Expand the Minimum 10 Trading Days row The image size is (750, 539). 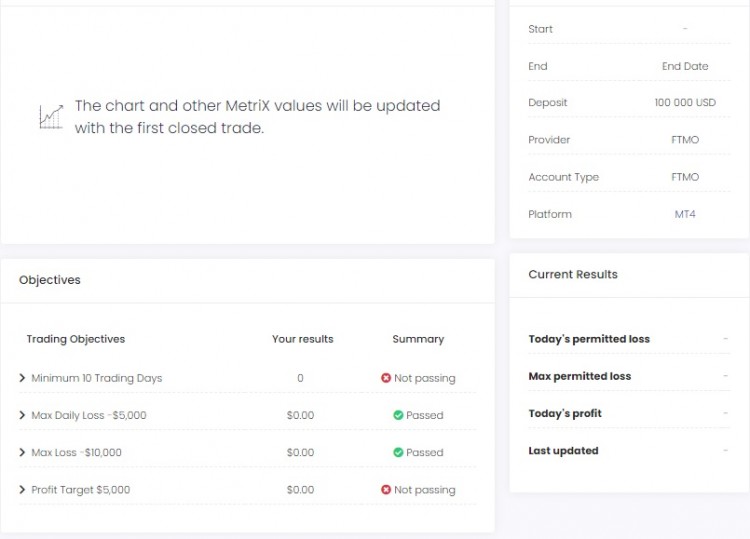click(23, 378)
